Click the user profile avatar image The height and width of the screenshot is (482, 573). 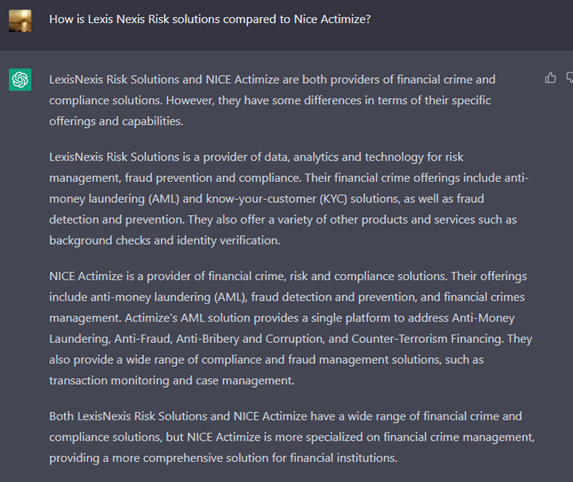[x=20, y=21]
